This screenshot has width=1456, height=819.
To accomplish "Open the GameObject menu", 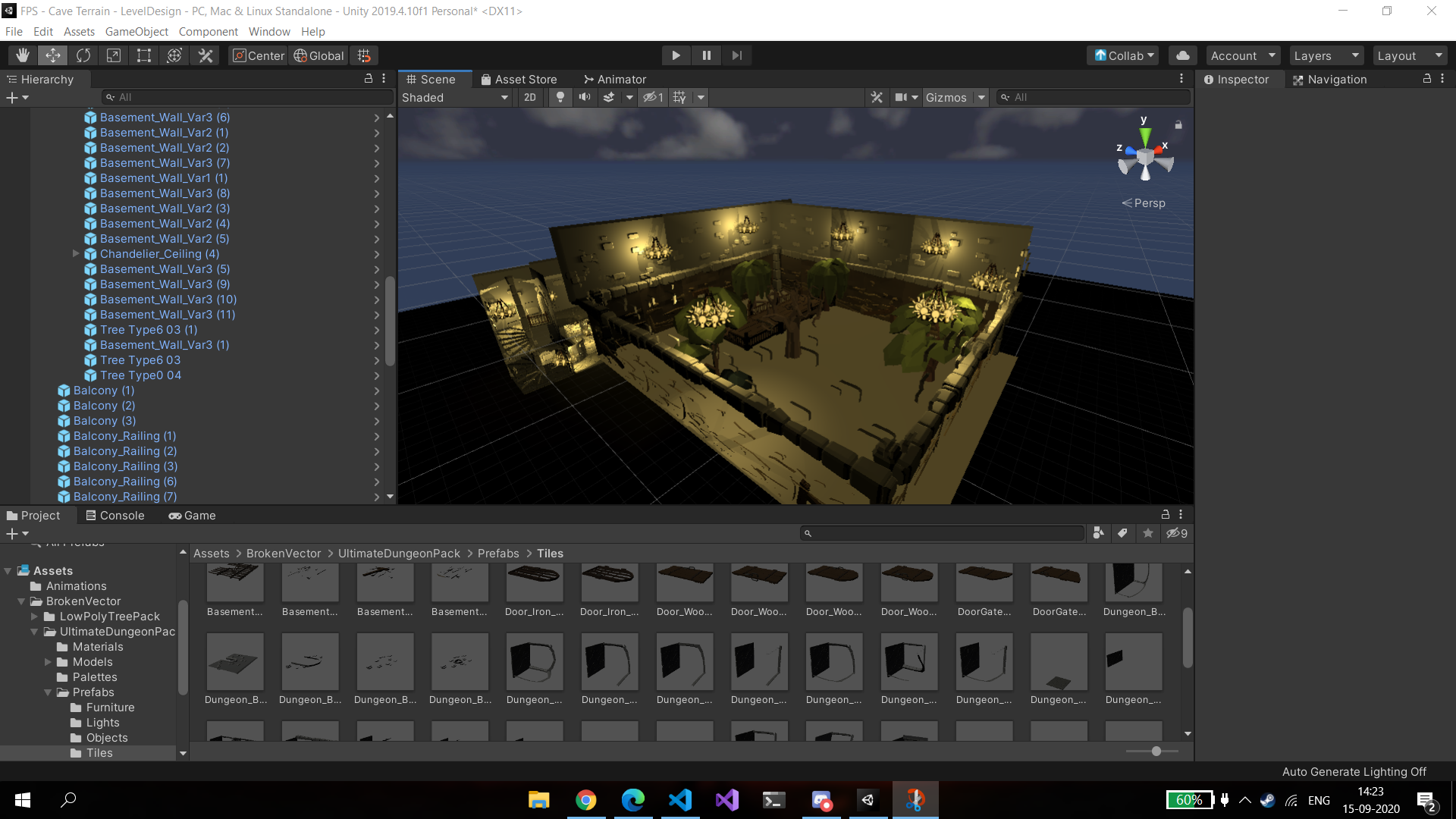I will click(x=136, y=32).
